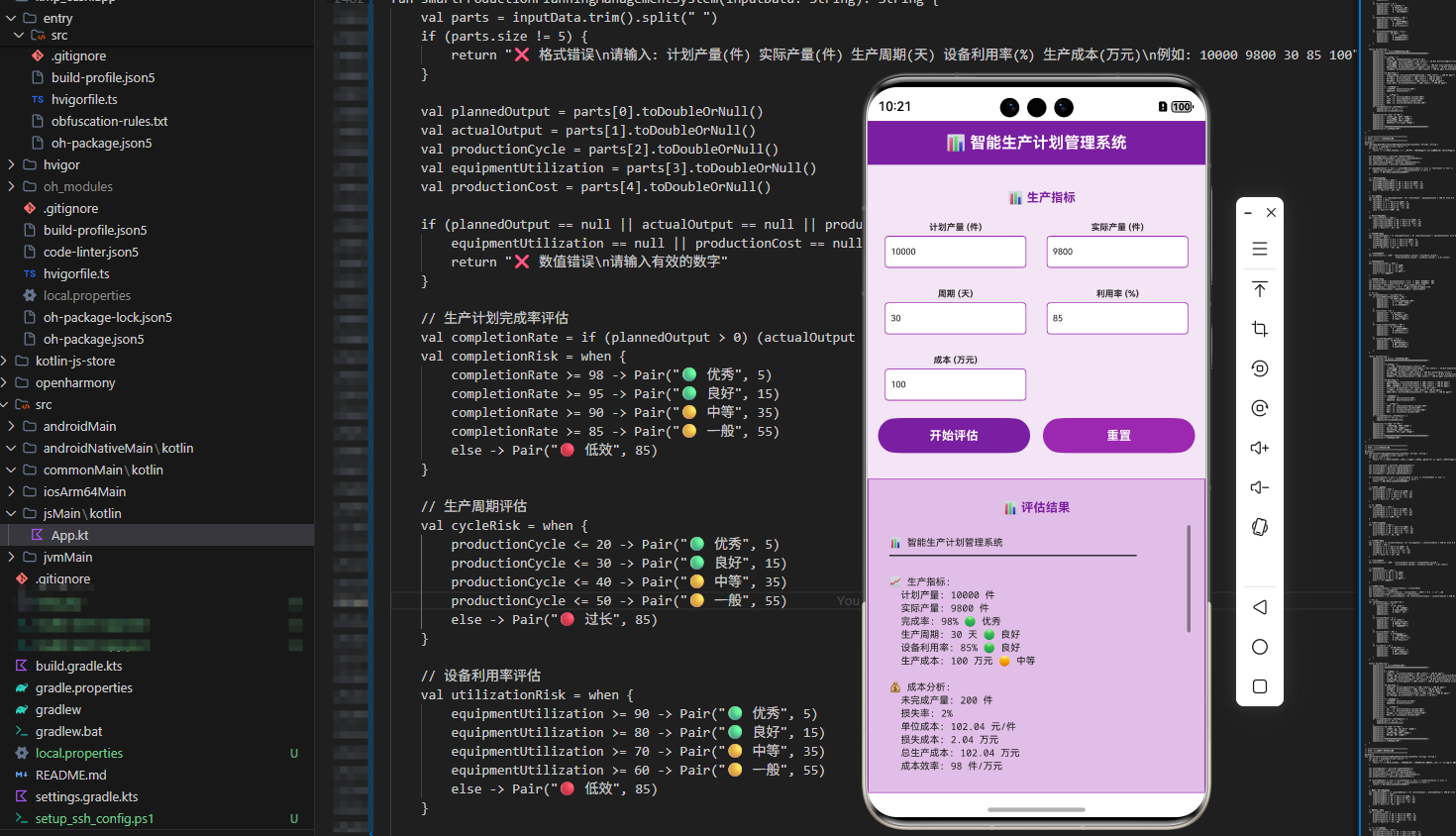
Task: Click the 实际产量 input field with 9800
Action: tap(1117, 252)
